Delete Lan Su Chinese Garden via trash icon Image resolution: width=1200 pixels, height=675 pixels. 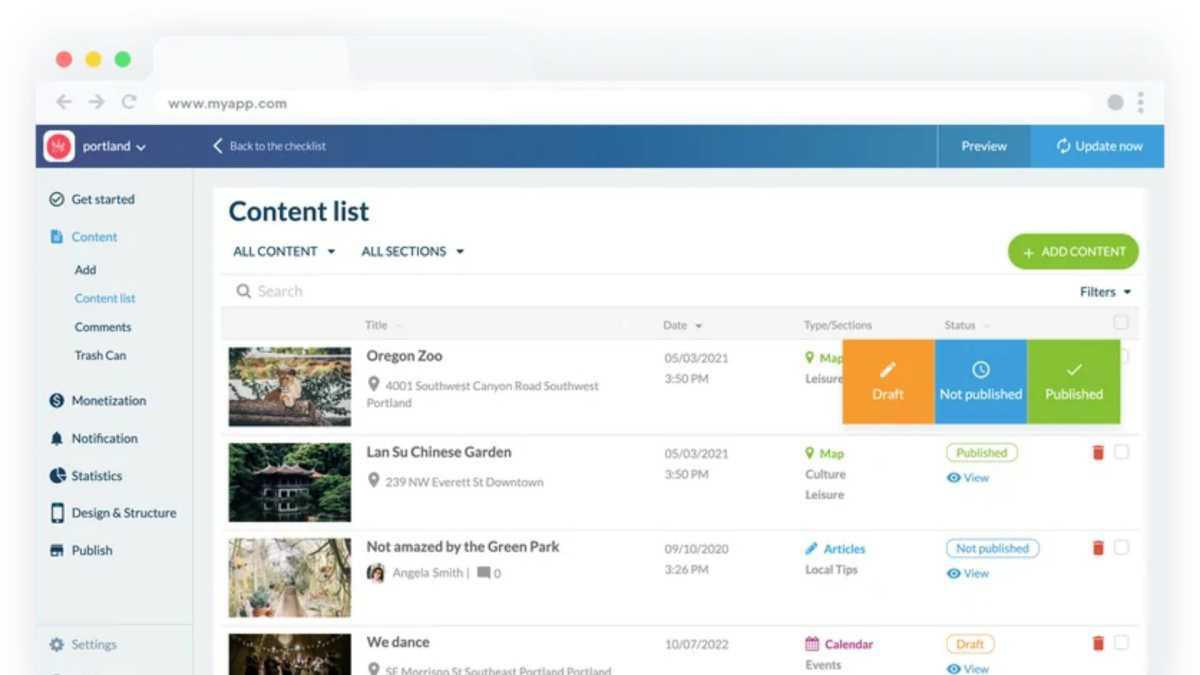coord(1098,453)
